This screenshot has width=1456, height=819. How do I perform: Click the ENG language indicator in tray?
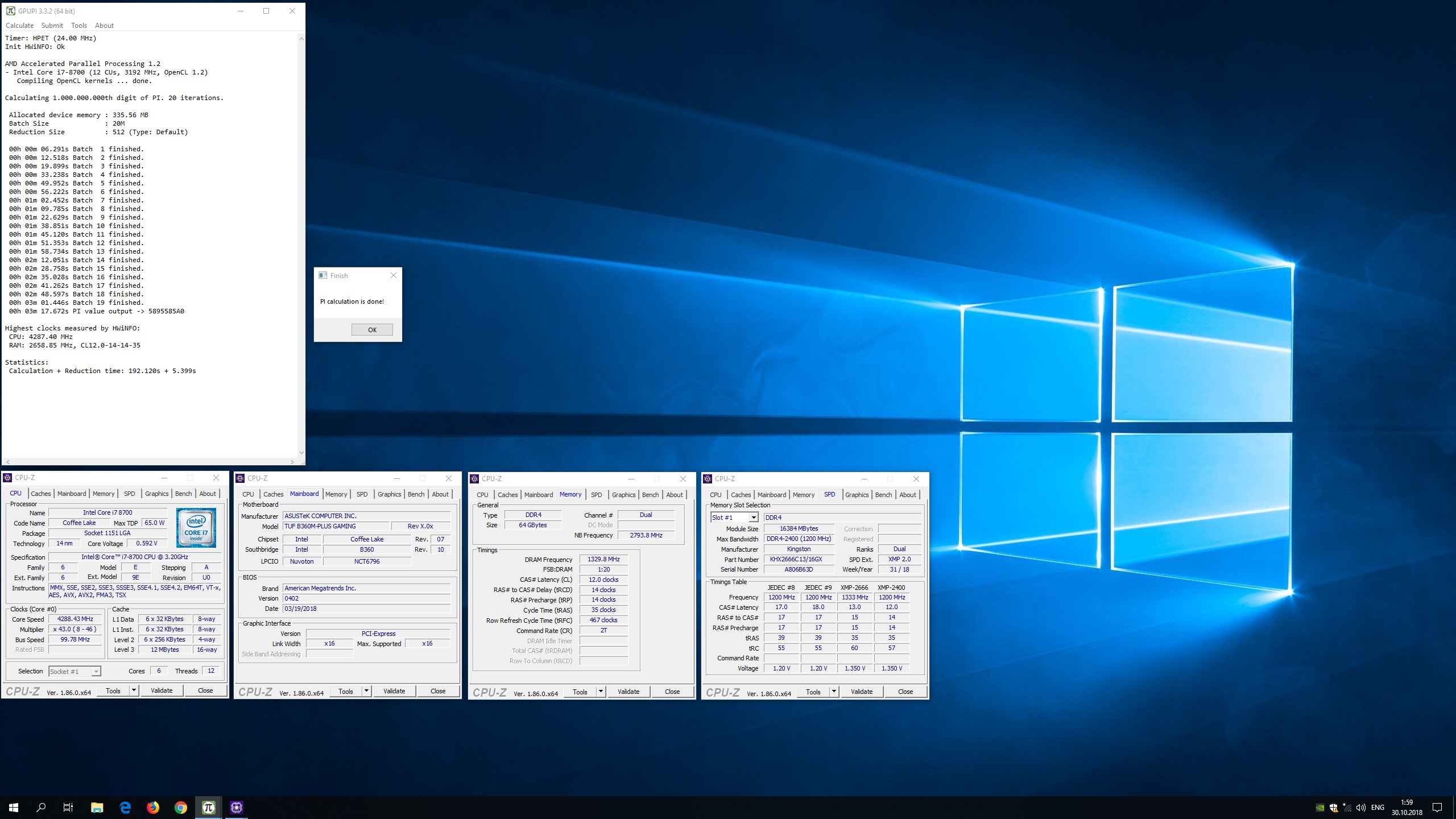click(x=1378, y=808)
